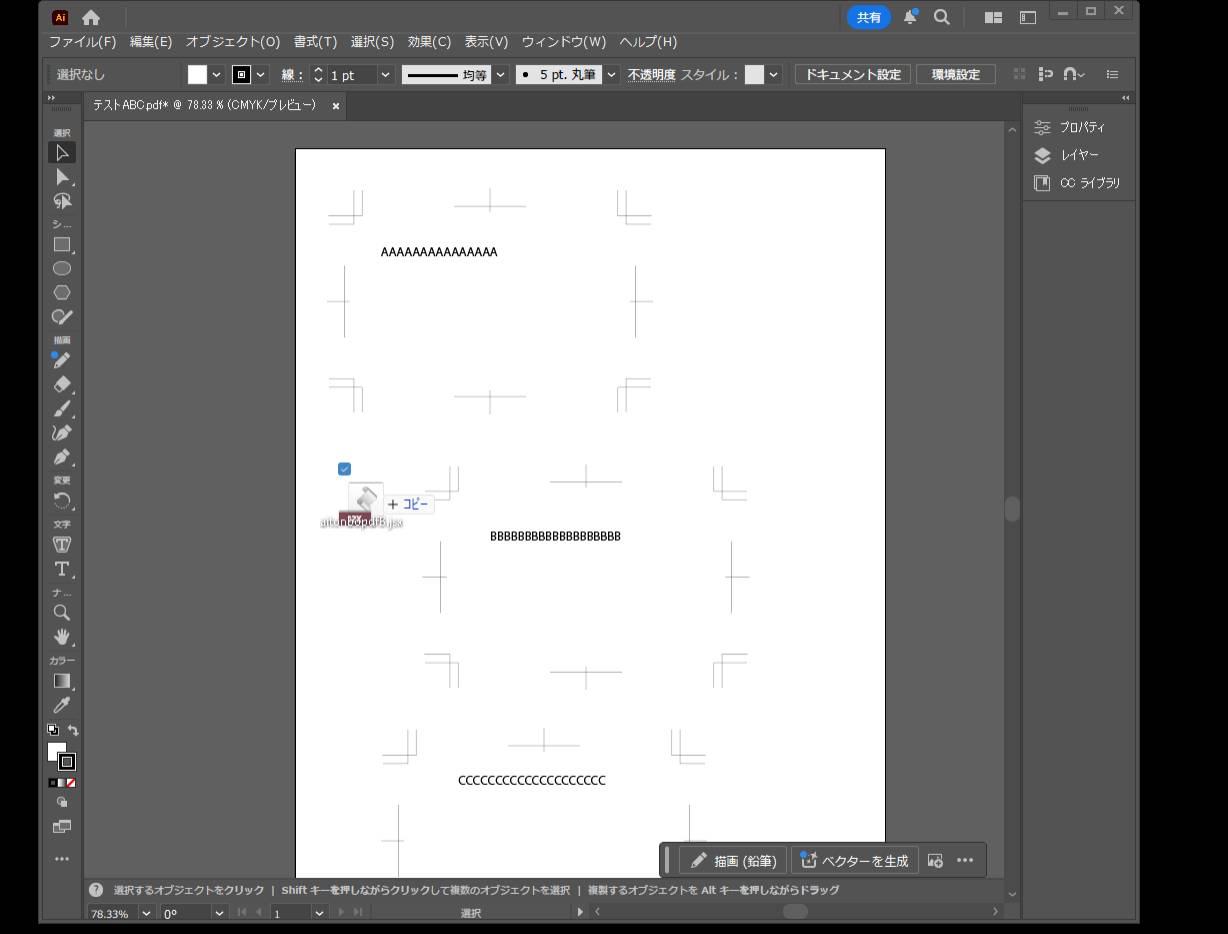Select the Rotate tool
Screen dimensions: 1228x934
[x=62, y=501]
